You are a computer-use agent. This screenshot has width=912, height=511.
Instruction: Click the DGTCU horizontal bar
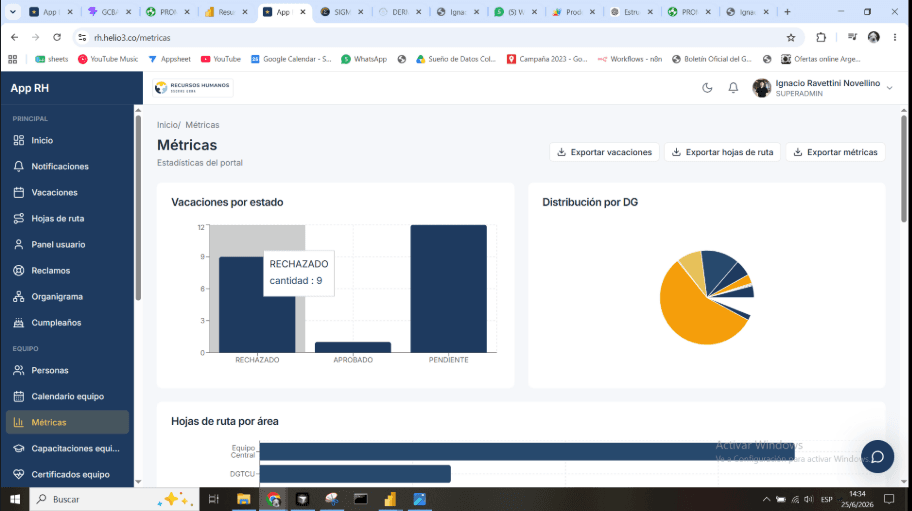click(x=355, y=474)
